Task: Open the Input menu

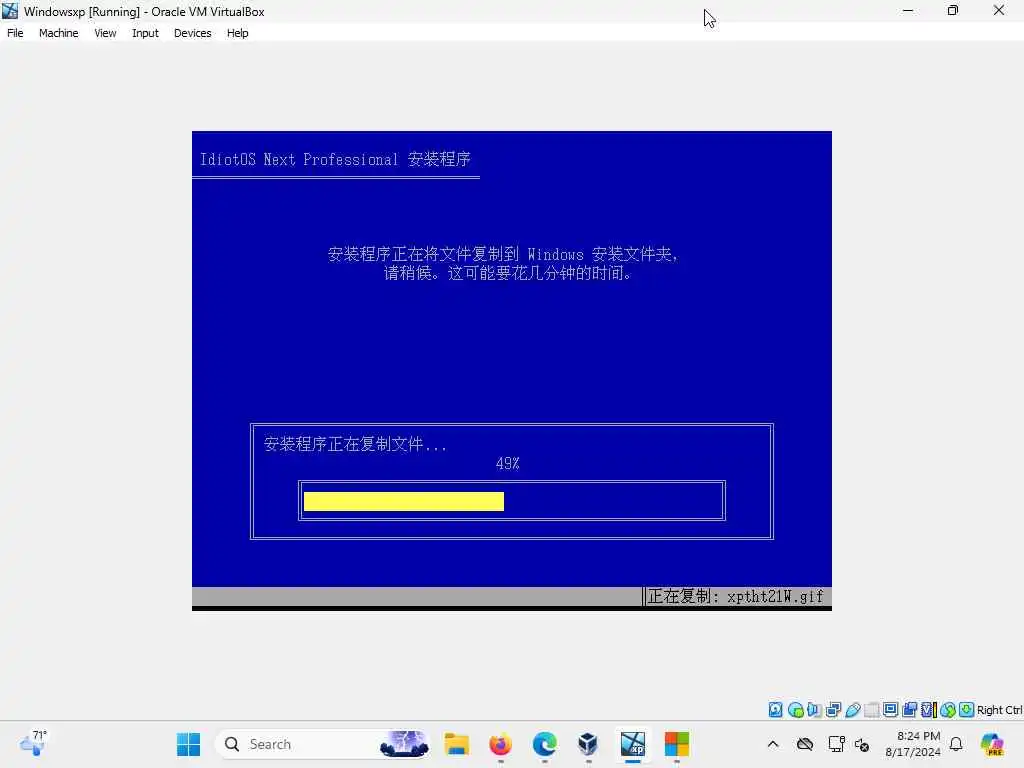Action: [145, 33]
